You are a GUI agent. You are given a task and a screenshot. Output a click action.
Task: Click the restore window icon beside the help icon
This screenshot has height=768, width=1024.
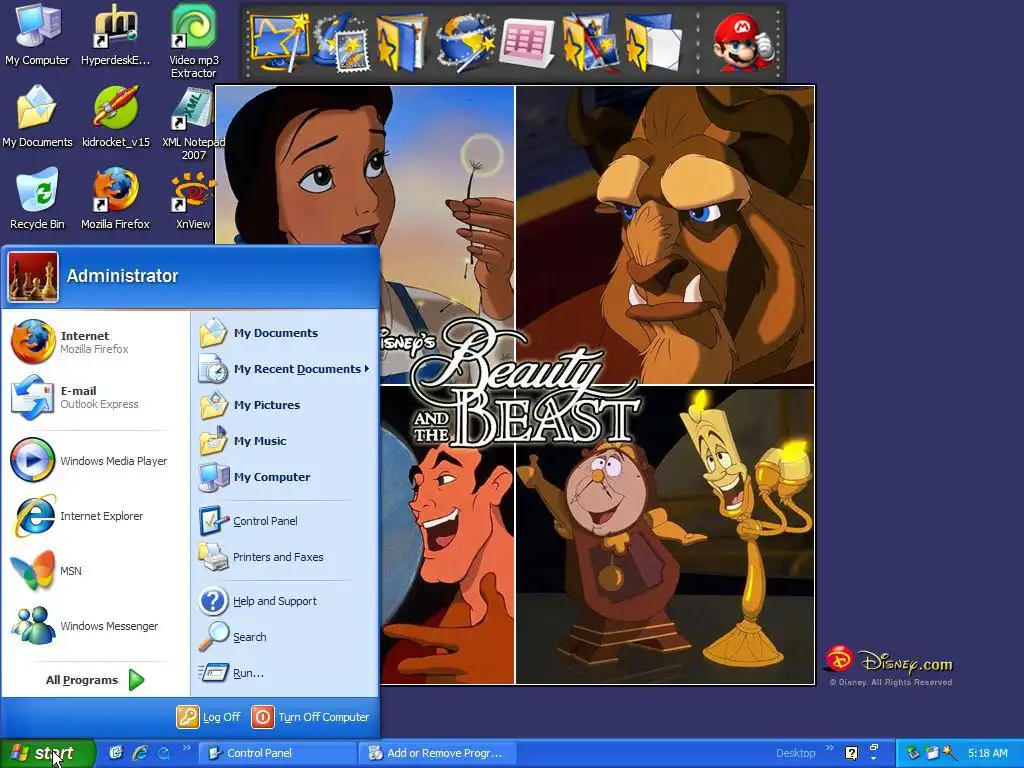(874, 748)
